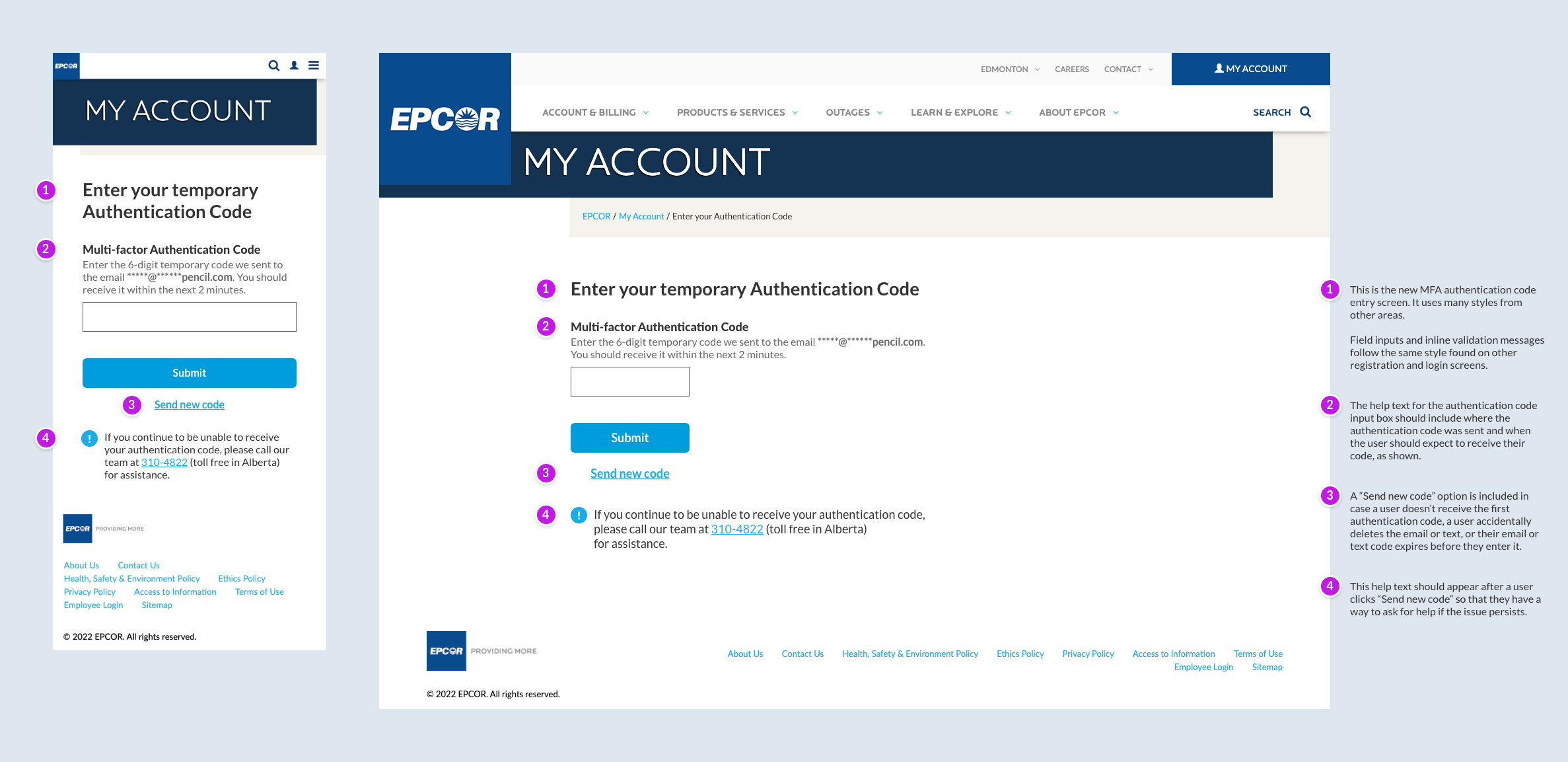Open Privacy Policy in desktop footer
This screenshot has height=762, width=1568.
[x=1088, y=654]
